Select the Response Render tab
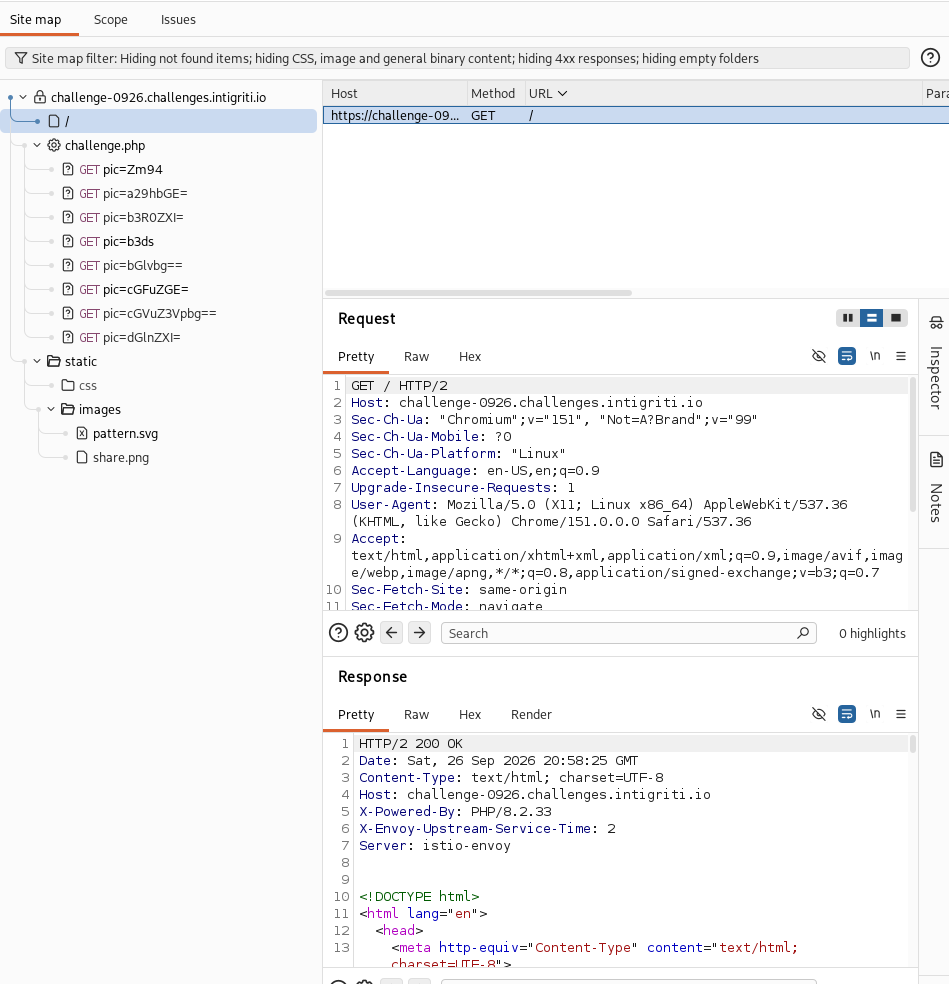Viewport: 949px width, 984px height. 531,714
